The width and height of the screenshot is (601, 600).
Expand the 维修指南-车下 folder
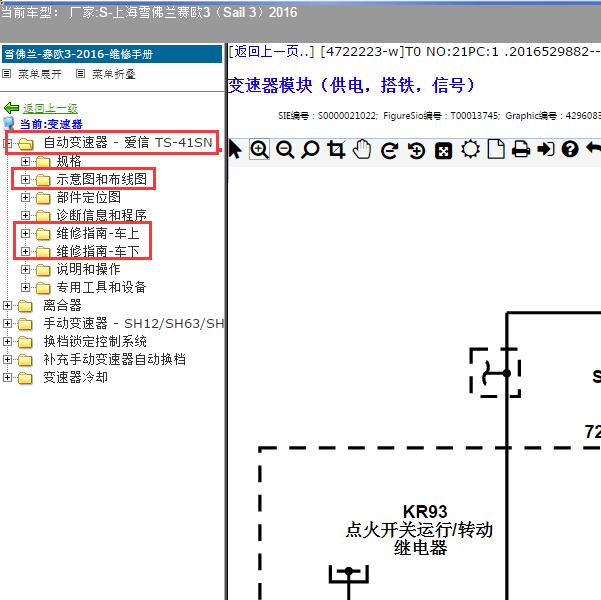(x=25, y=252)
